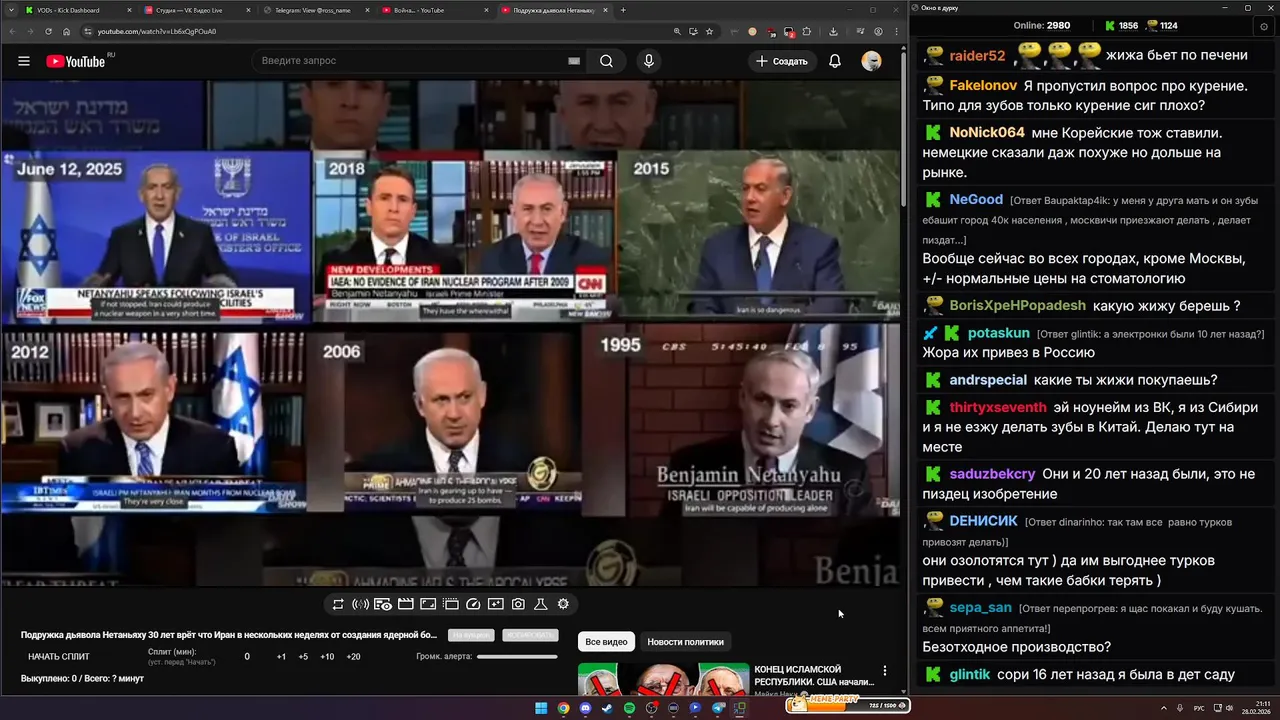Click the flask experiments icon

coord(541,604)
